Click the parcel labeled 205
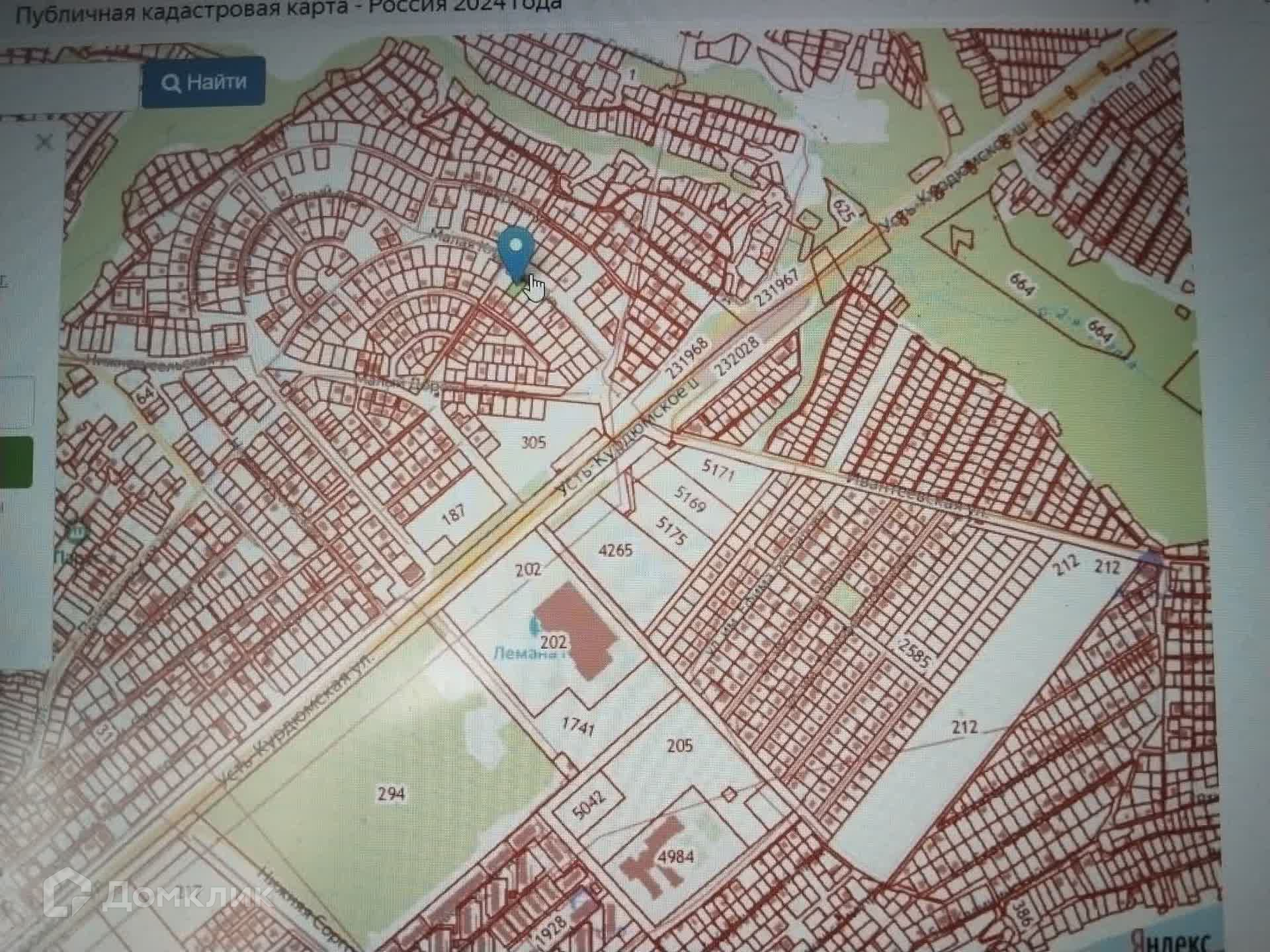The width and height of the screenshot is (1270, 952). 679,746
